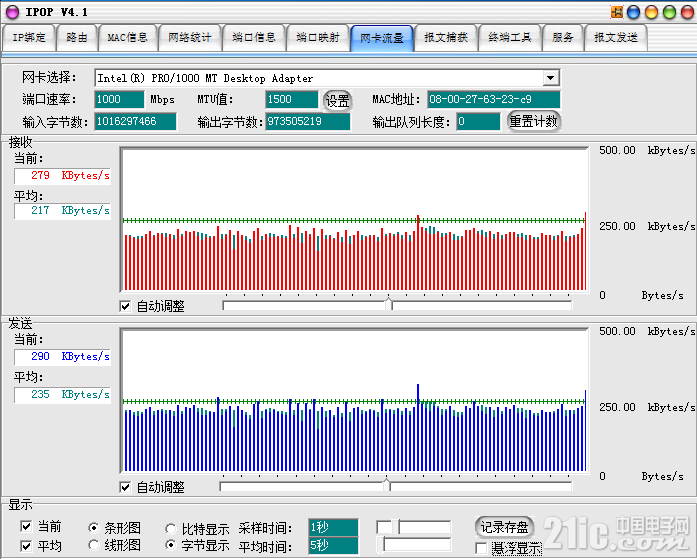Toggle the 平均 display checkbox
The image size is (697, 559).
pyautogui.click(x=26, y=546)
